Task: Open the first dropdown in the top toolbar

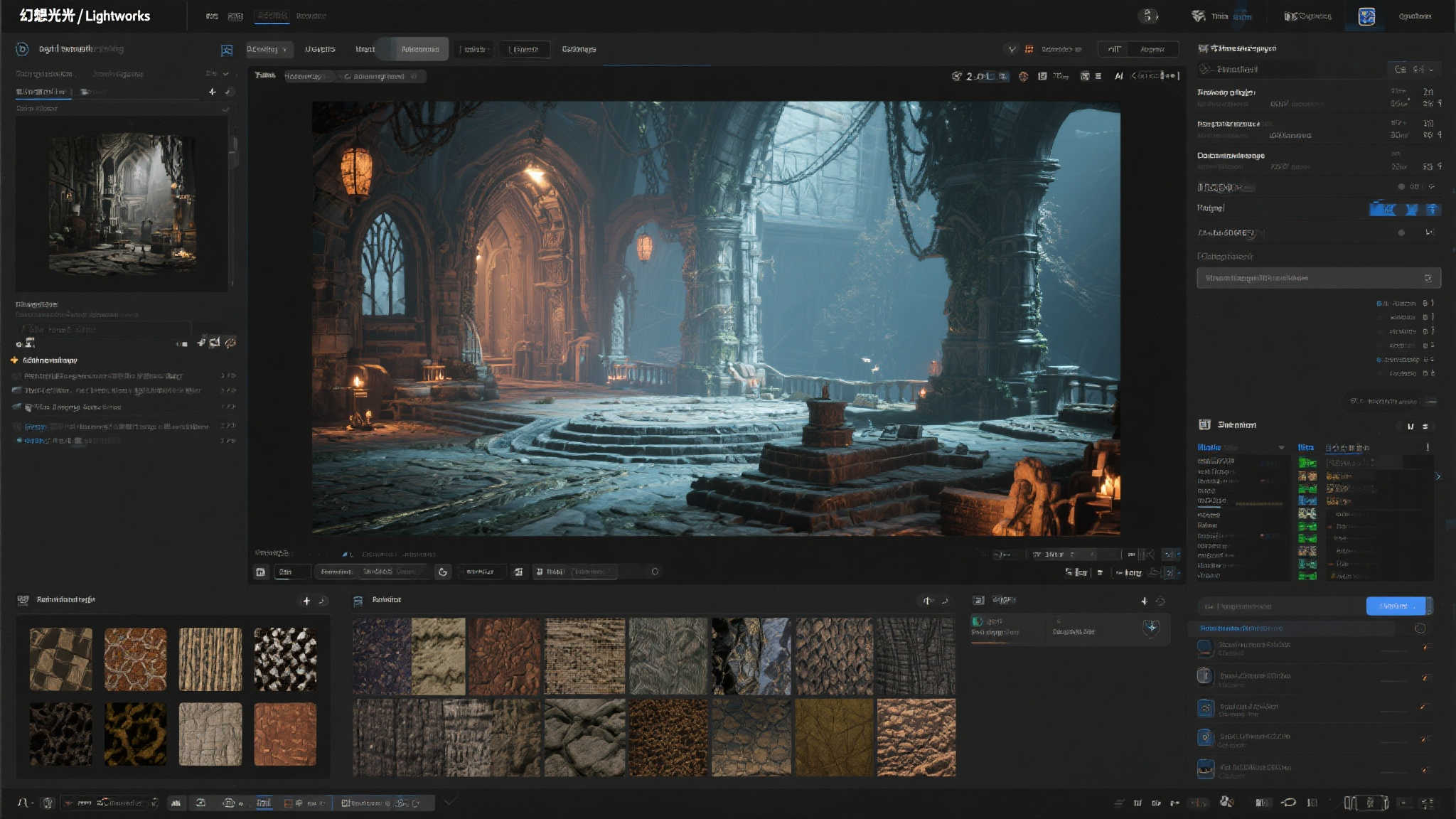Action: coord(268,49)
